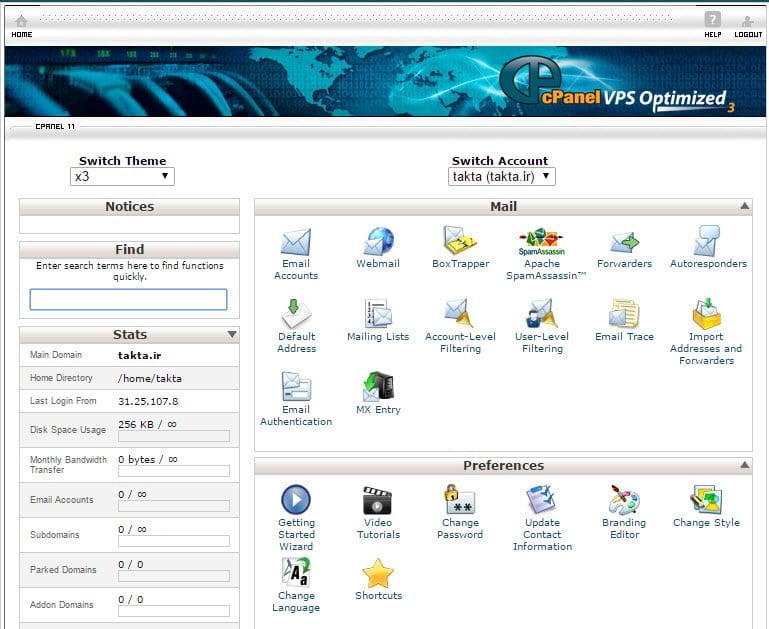This screenshot has width=769, height=629.
Task: Launch the Webmail icon
Action: tap(378, 243)
